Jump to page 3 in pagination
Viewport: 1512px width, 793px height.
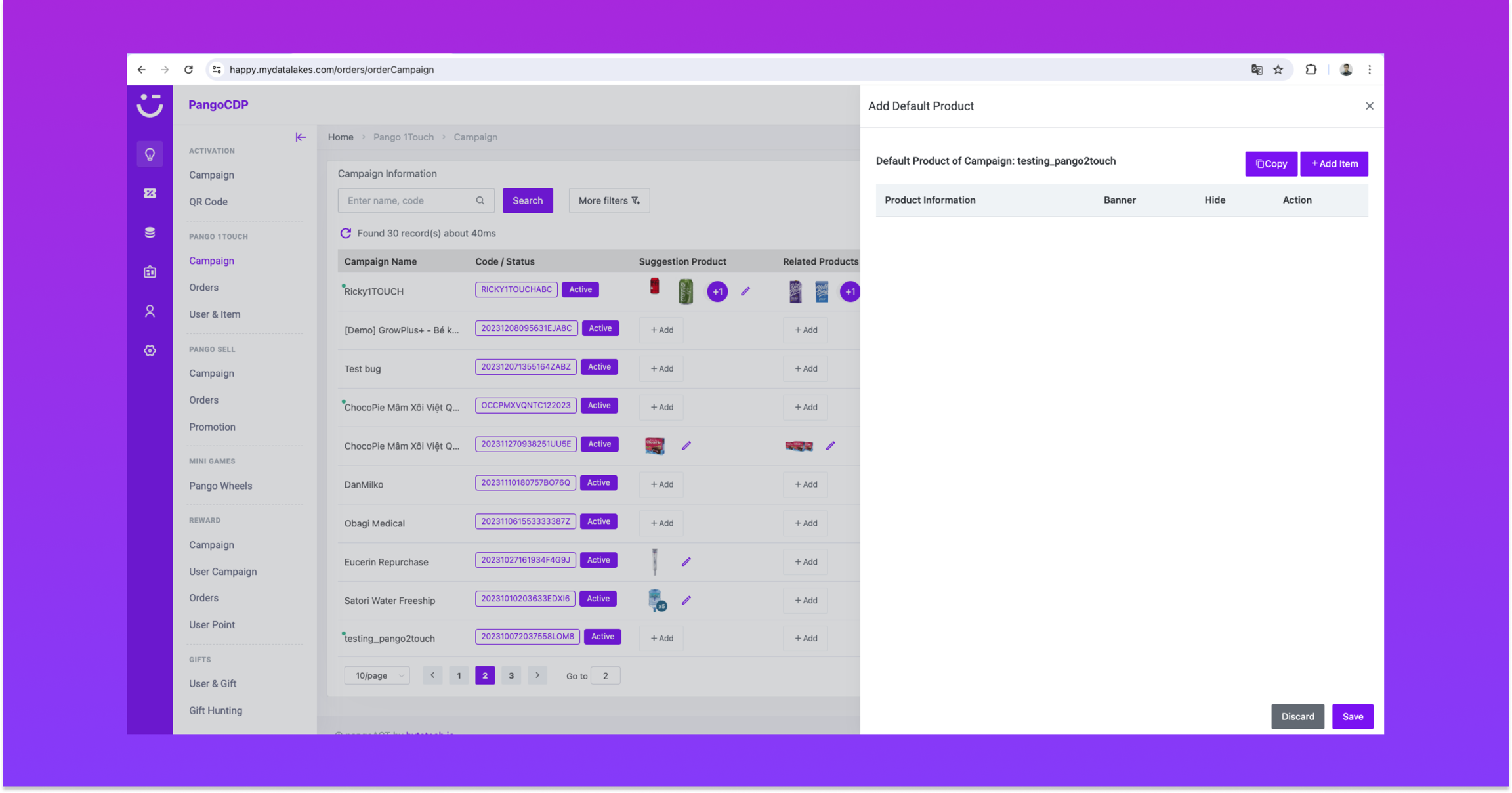511,675
